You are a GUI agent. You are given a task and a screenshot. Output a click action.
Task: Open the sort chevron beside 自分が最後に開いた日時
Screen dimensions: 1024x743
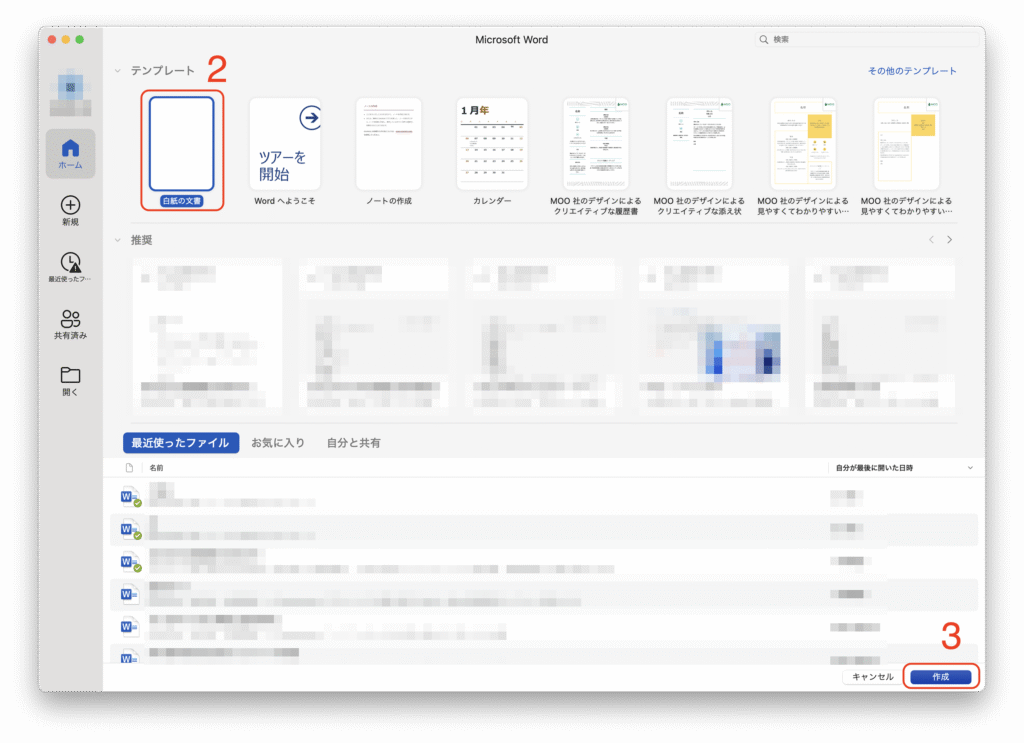(970, 467)
